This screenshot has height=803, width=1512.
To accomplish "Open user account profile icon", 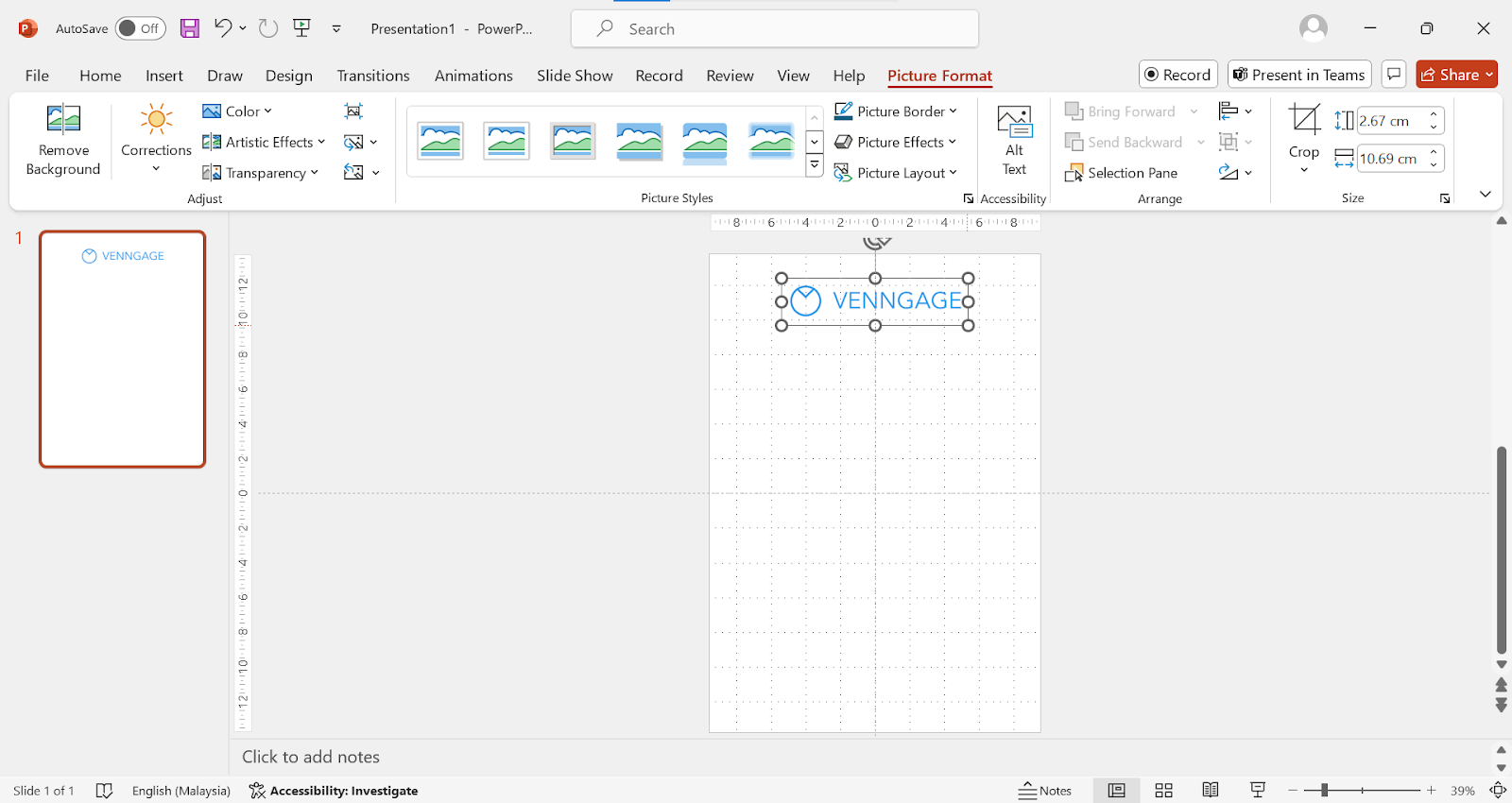I will click(x=1314, y=28).
